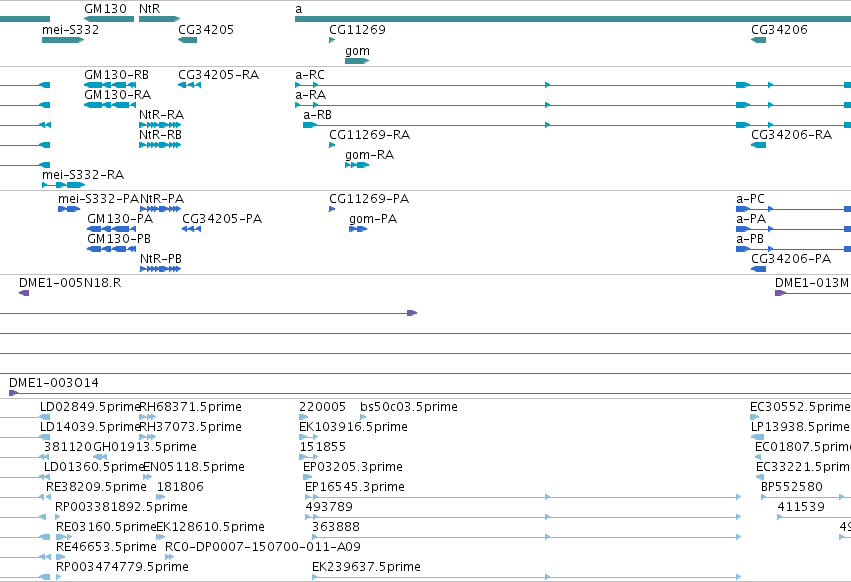The image size is (851, 582).
Task: Select the 'NtR' gene label
Action: (x=149, y=9)
